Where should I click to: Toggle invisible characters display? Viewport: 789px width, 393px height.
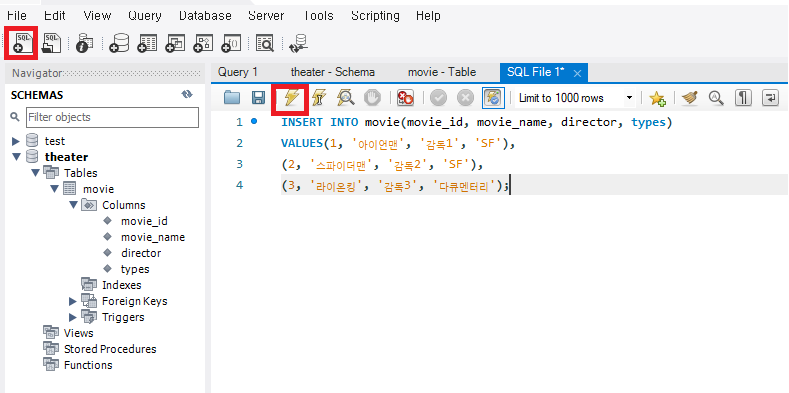(743, 98)
